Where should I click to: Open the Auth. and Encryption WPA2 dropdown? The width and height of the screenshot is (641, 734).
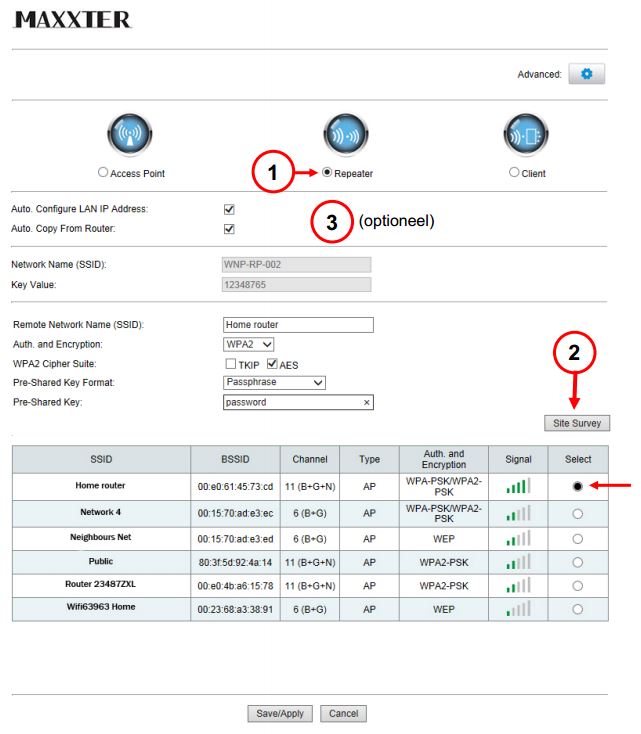[248, 345]
